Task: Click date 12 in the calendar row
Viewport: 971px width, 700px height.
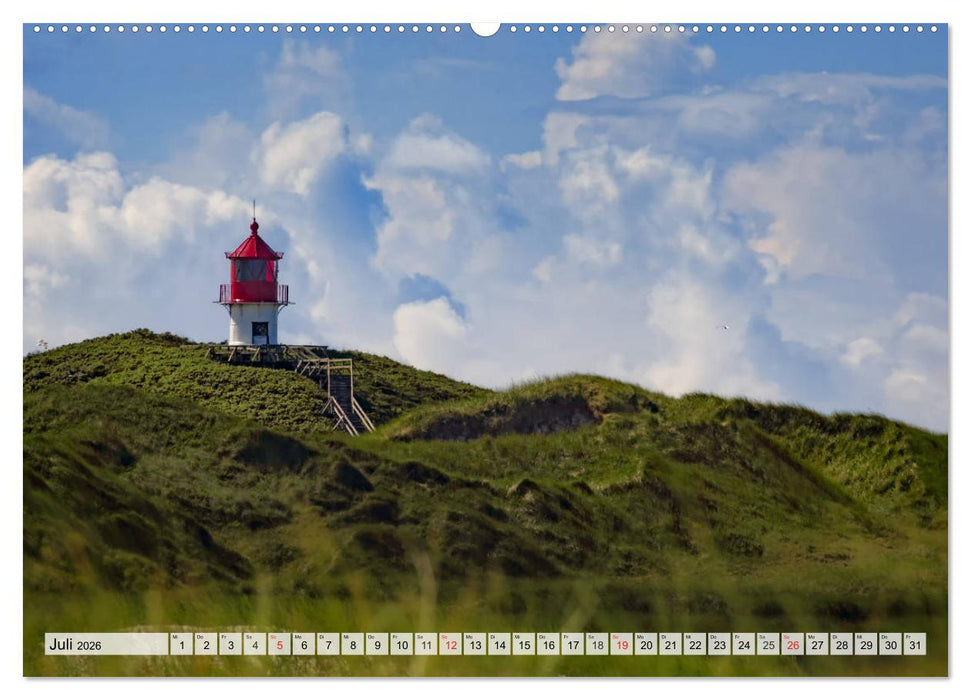Action: pyautogui.click(x=450, y=644)
